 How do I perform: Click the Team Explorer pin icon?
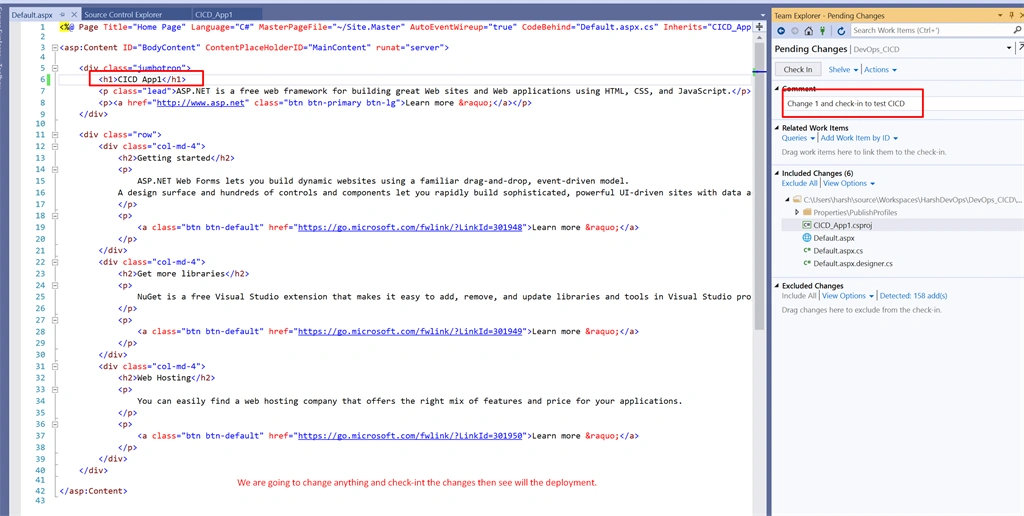tap(1014, 15)
